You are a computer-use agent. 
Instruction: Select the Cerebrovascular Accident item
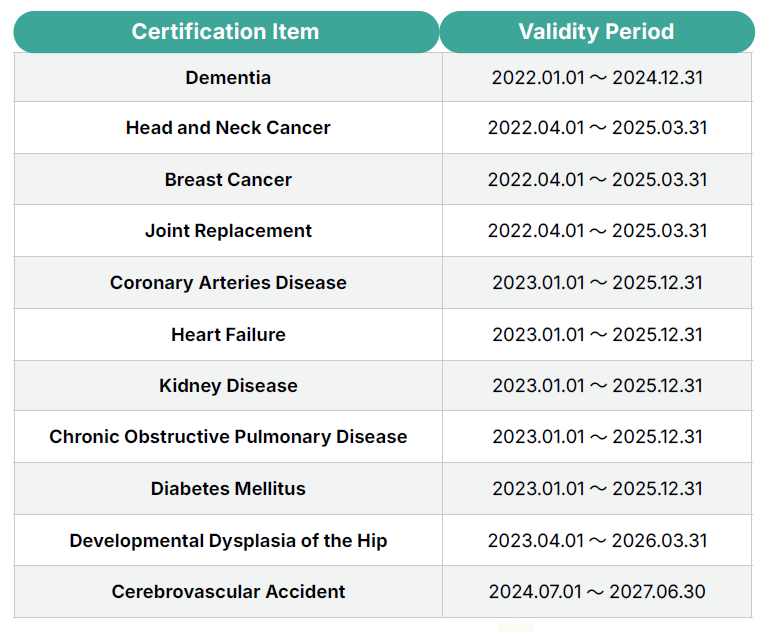[x=228, y=592]
